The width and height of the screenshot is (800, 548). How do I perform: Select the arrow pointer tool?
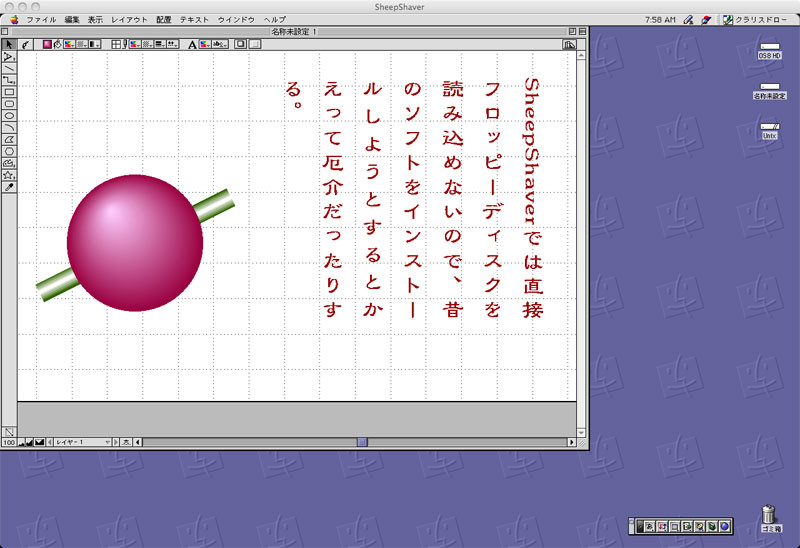coord(9,44)
